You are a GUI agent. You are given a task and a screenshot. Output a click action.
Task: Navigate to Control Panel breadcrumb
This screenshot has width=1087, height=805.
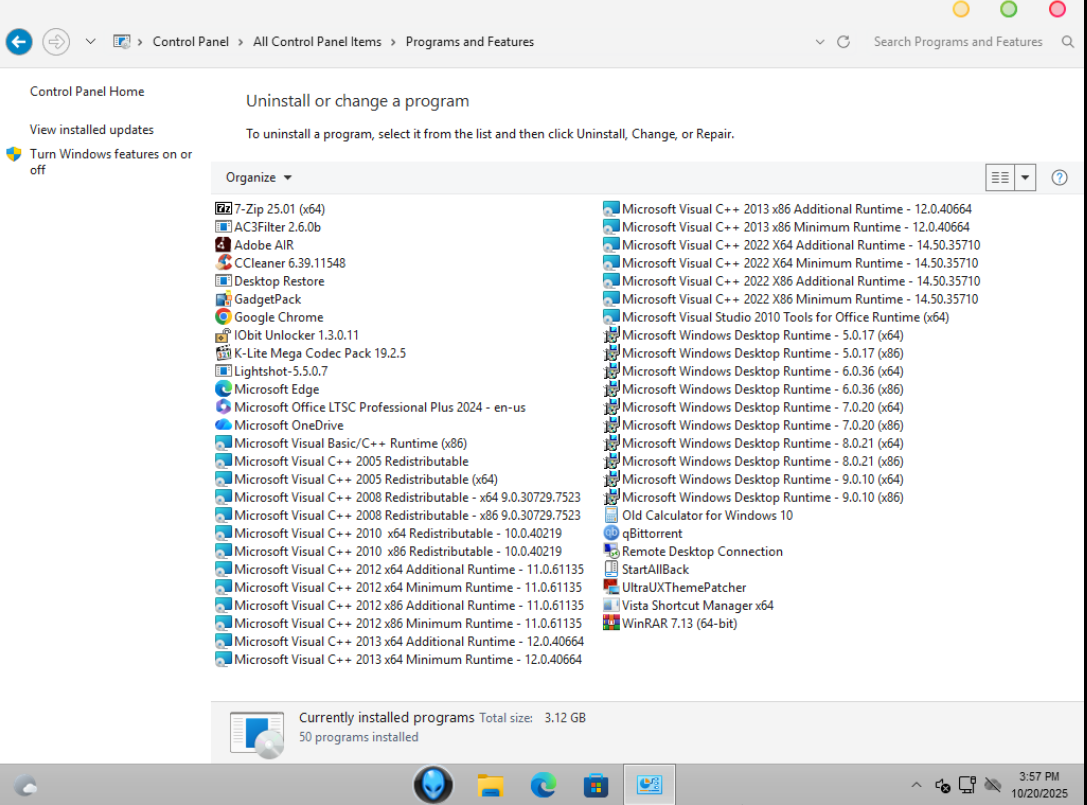pyautogui.click(x=190, y=42)
